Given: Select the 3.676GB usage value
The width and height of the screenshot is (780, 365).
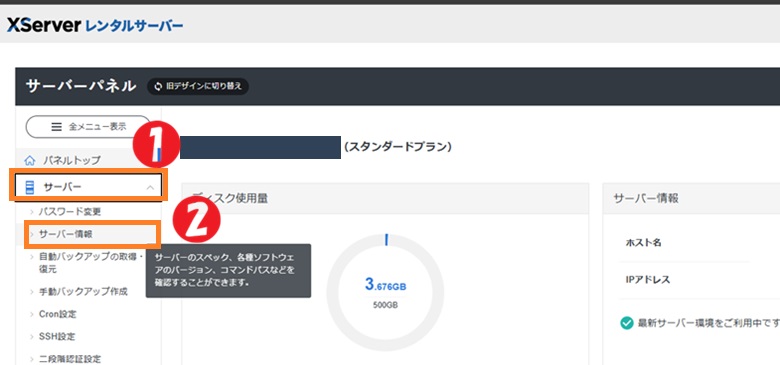Looking at the screenshot, I should pos(386,285).
